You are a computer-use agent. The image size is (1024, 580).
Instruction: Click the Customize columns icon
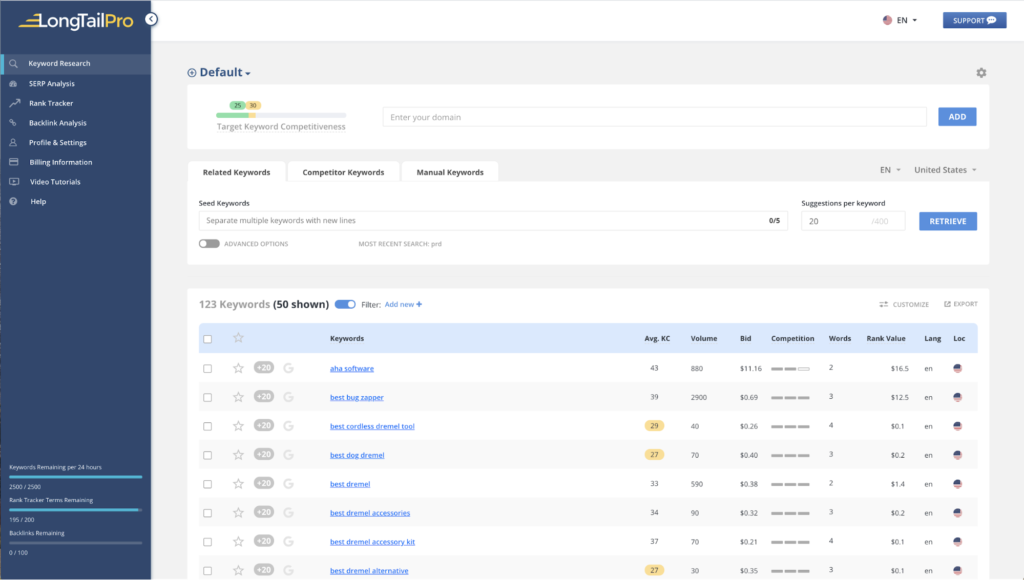click(884, 304)
